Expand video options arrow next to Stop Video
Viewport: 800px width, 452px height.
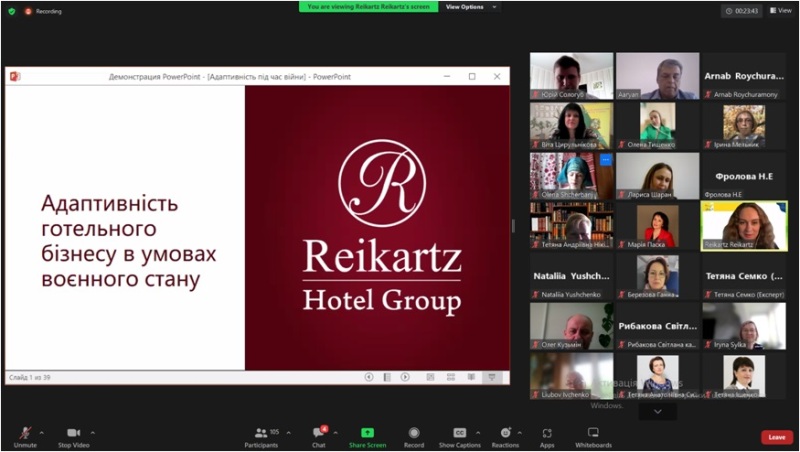click(x=93, y=432)
